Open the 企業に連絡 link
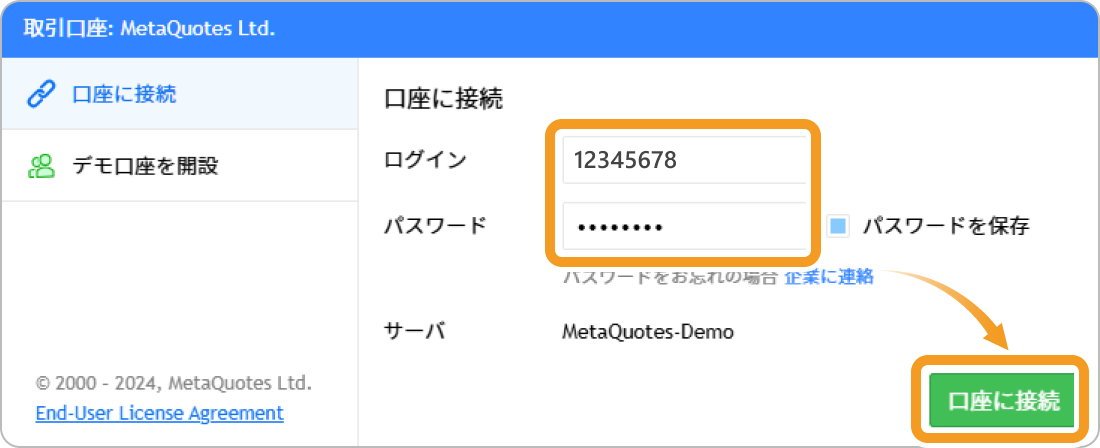 (x=829, y=277)
